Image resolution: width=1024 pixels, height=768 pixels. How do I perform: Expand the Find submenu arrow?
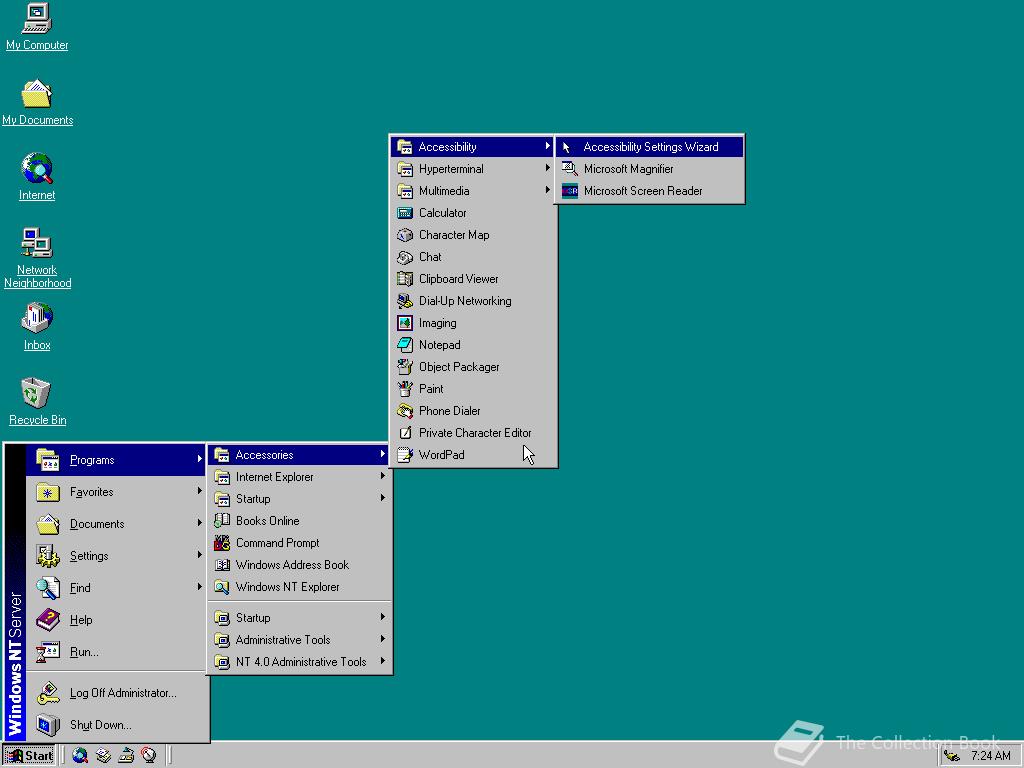point(199,587)
